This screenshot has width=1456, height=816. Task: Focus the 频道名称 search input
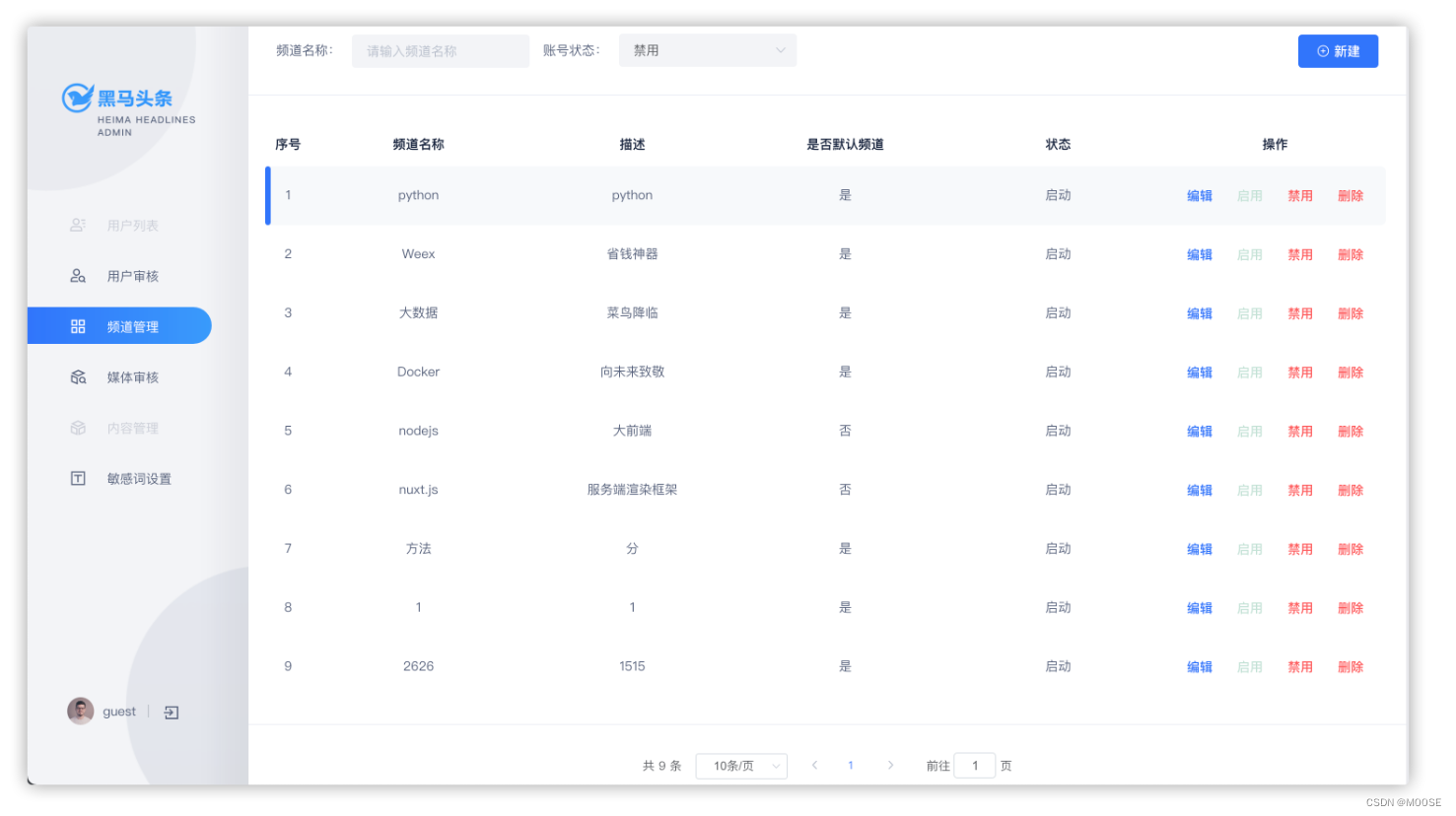(x=441, y=51)
